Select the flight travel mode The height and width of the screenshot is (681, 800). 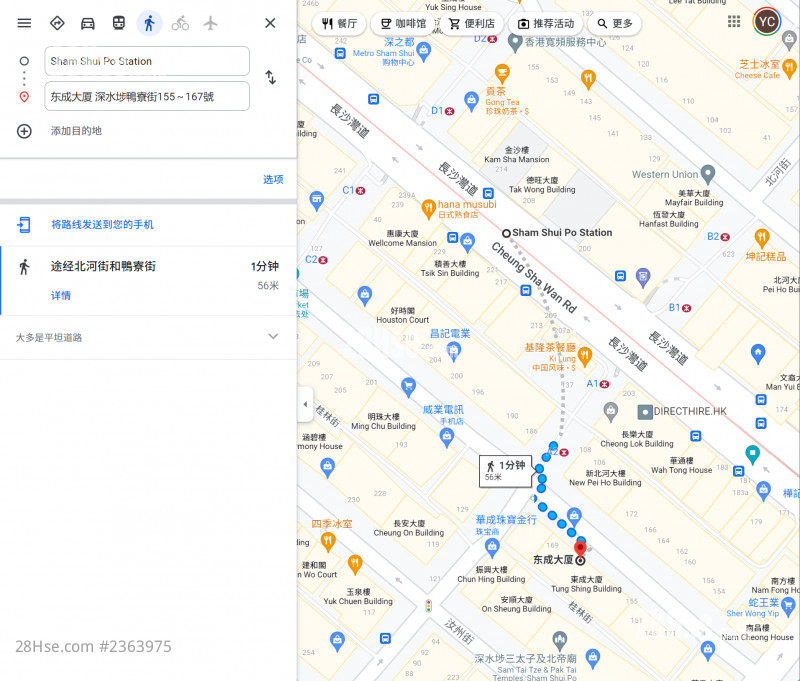coord(210,23)
